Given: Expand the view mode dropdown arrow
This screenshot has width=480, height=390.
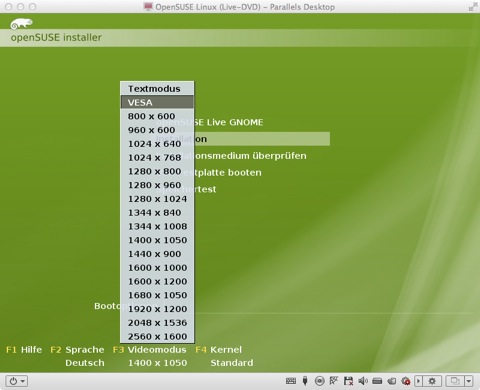Looking at the screenshot, I should coord(469,381).
